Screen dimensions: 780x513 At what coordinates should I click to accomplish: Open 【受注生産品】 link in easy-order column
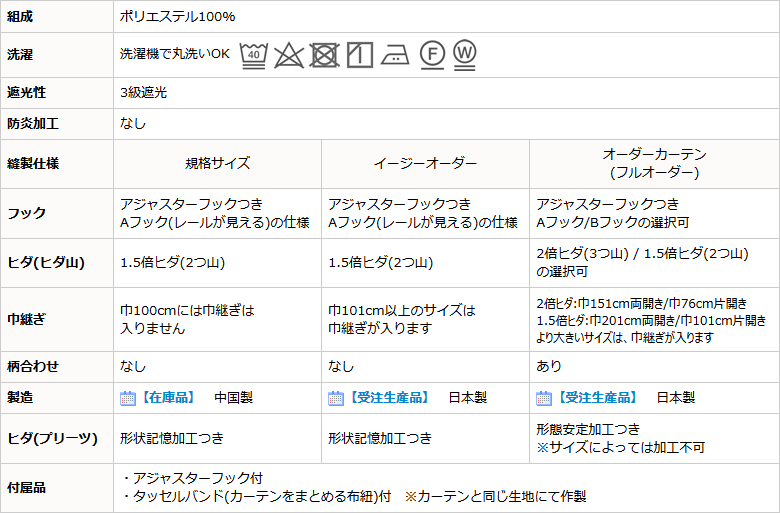tap(382, 398)
